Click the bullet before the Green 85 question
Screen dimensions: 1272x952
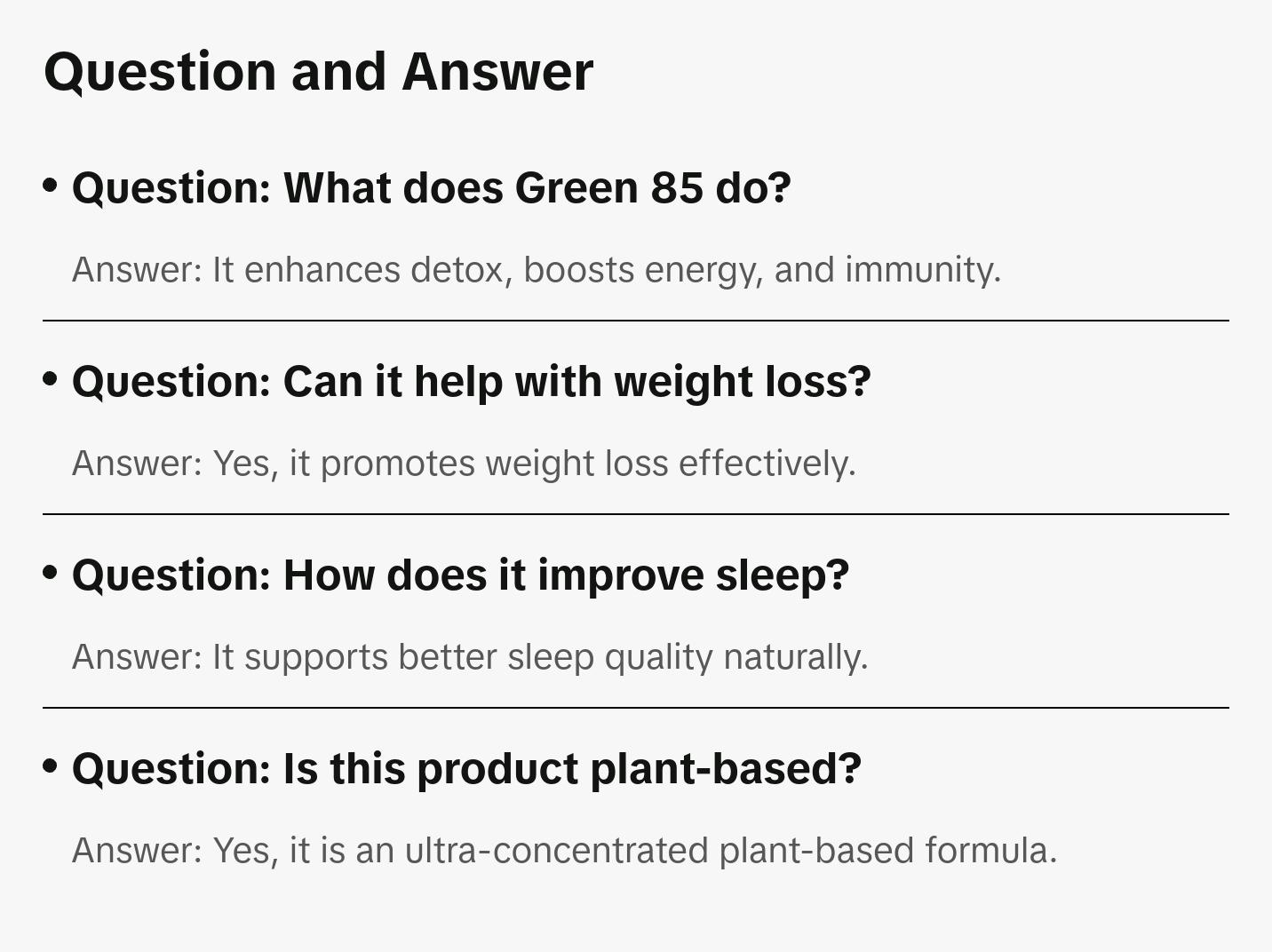pyautogui.click(x=51, y=186)
